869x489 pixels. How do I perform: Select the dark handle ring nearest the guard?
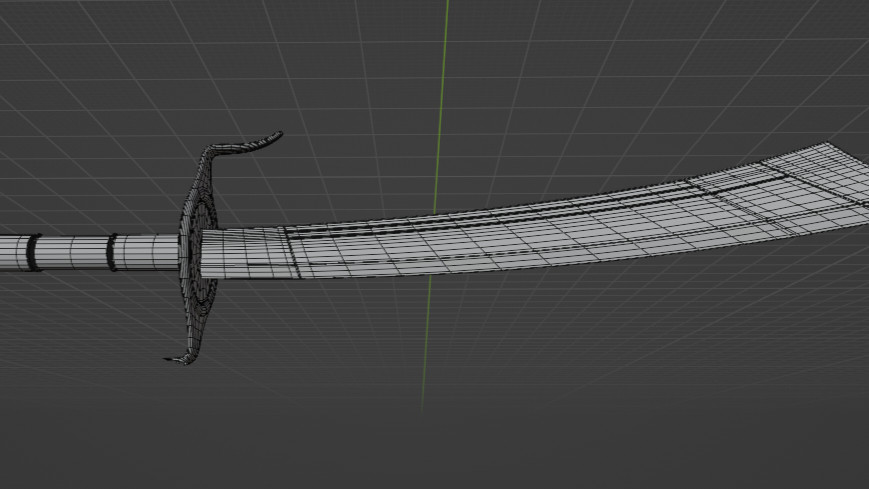pyautogui.click(x=112, y=252)
